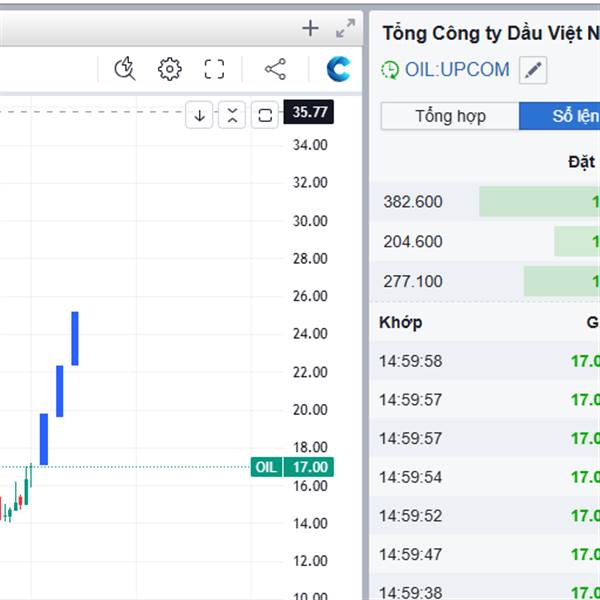Select the 382.600 order volume row
600x600 pixels.
tap(485, 202)
